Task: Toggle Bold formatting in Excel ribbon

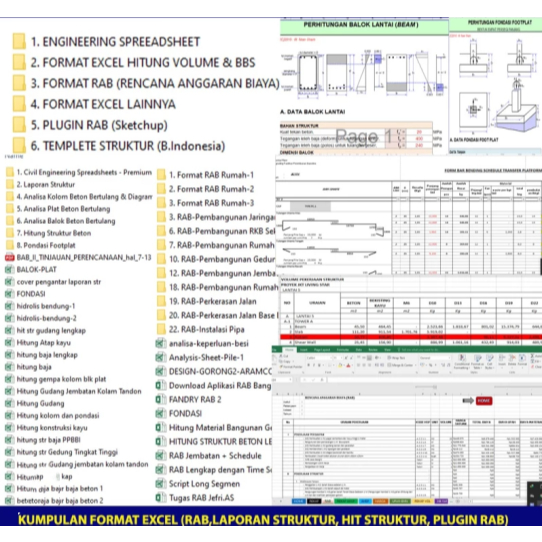Action: click(x=308, y=365)
